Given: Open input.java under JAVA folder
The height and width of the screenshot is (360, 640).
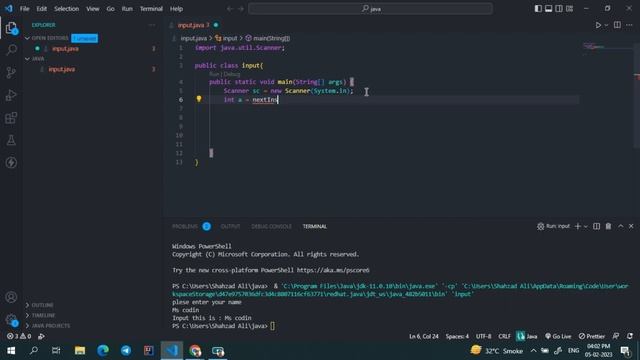Looking at the screenshot, I should click(62, 69).
